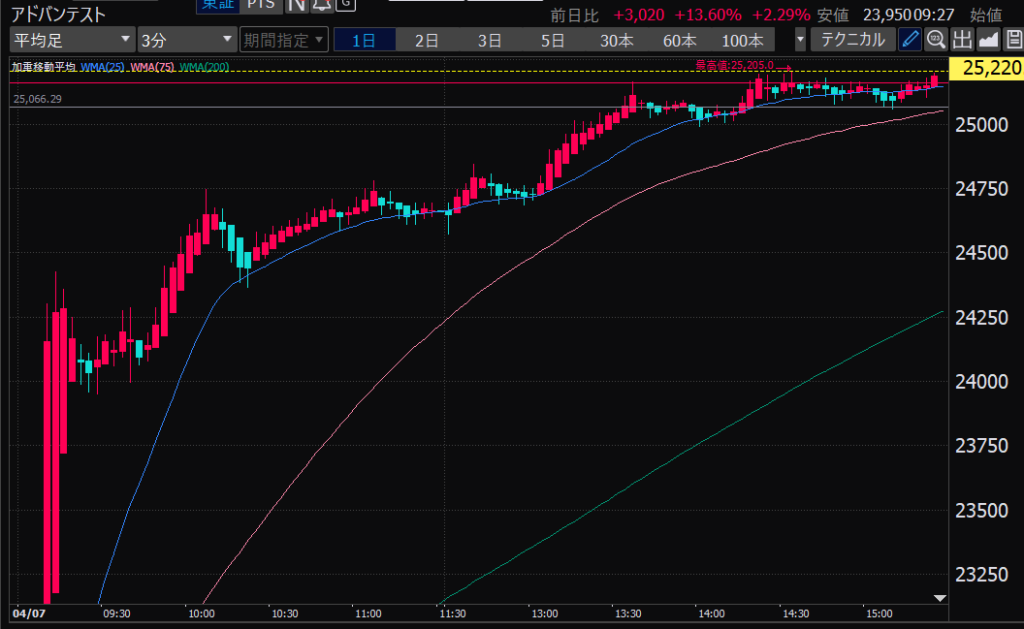Toggle the PTS market button

pyautogui.click(x=260, y=4)
